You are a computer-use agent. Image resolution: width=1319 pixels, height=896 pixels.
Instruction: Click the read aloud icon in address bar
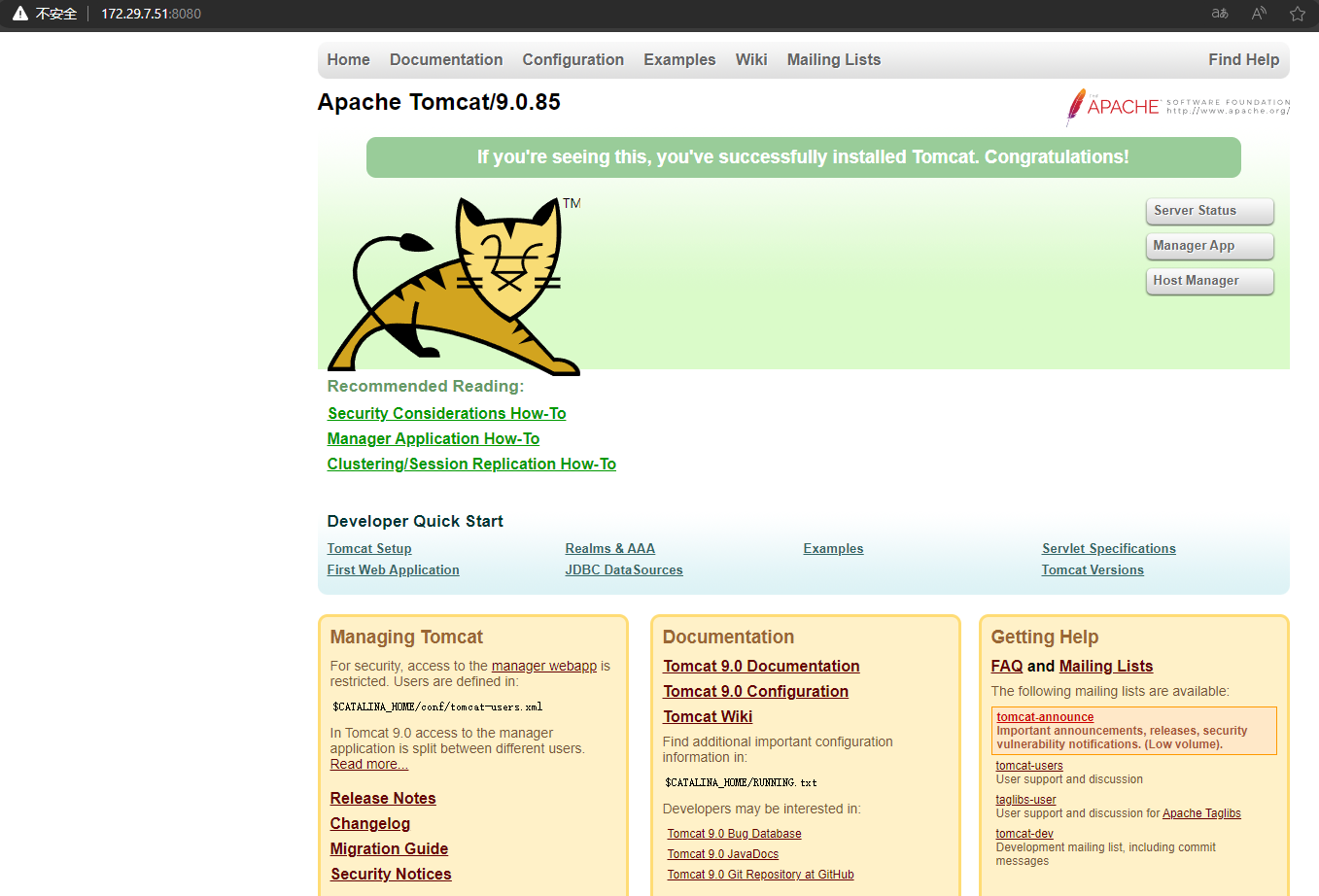tap(1259, 14)
